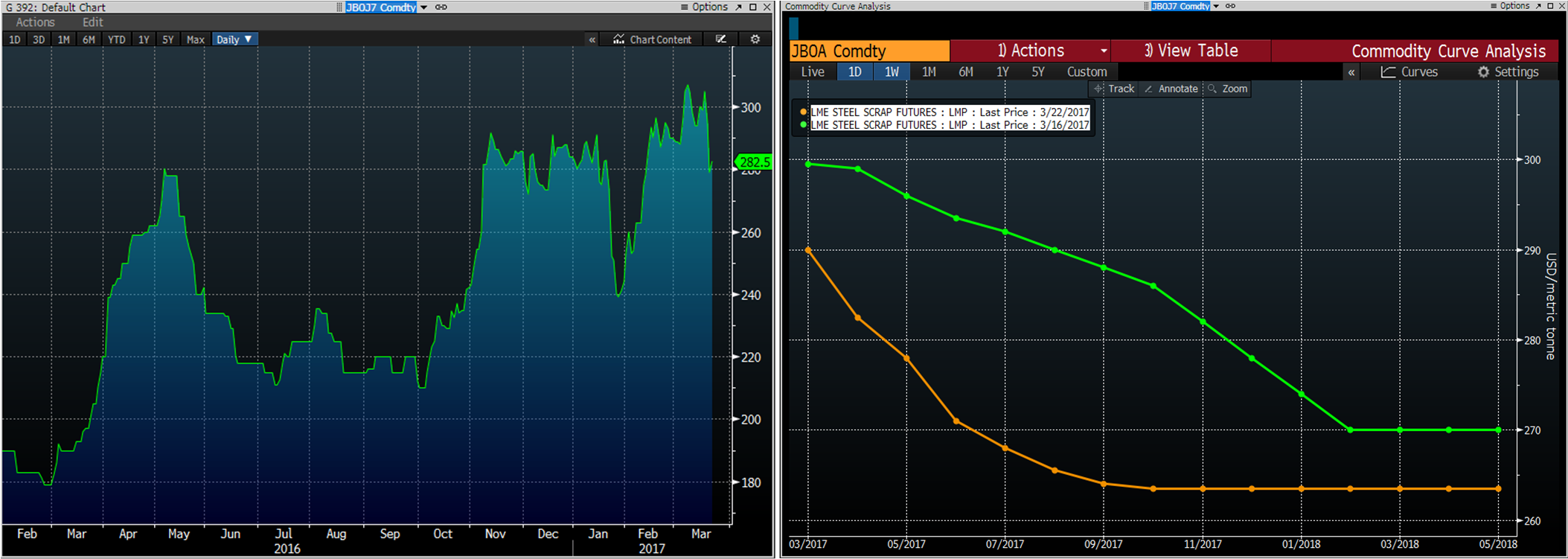The height and width of the screenshot is (559, 1568).
Task: Click the link chain icon beside the left JBOJ7 Comdty field
Action: point(441,7)
